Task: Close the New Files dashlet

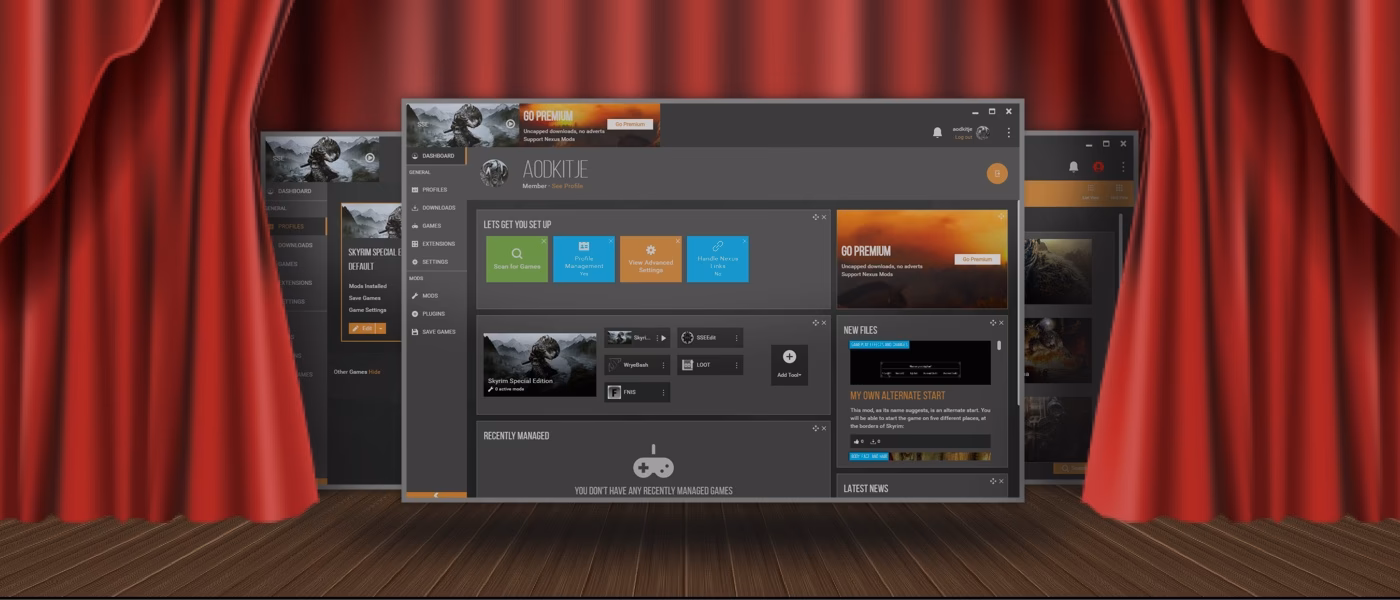Action: (1002, 323)
